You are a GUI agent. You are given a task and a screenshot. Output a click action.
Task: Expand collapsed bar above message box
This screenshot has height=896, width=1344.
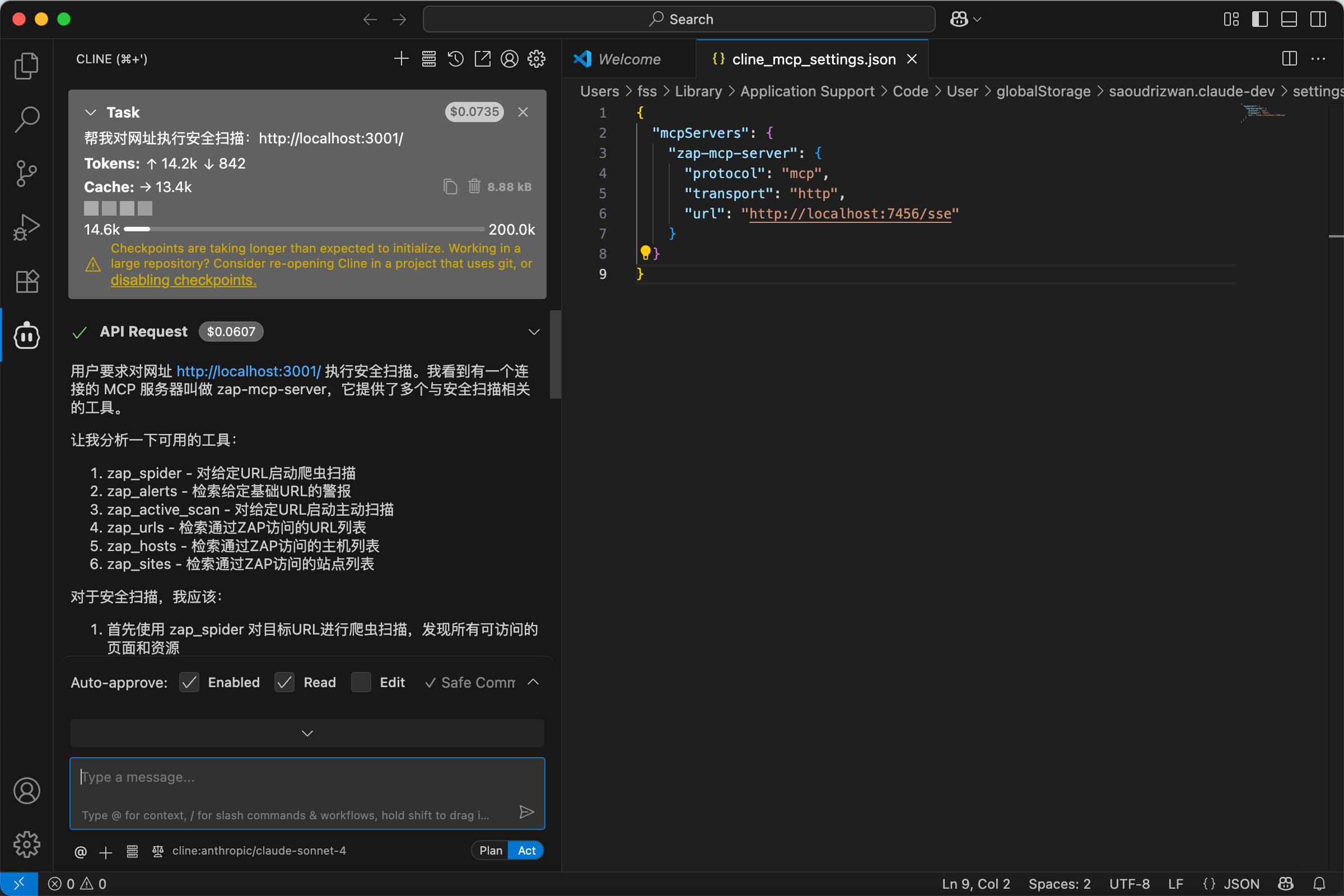click(x=307, y=733)
